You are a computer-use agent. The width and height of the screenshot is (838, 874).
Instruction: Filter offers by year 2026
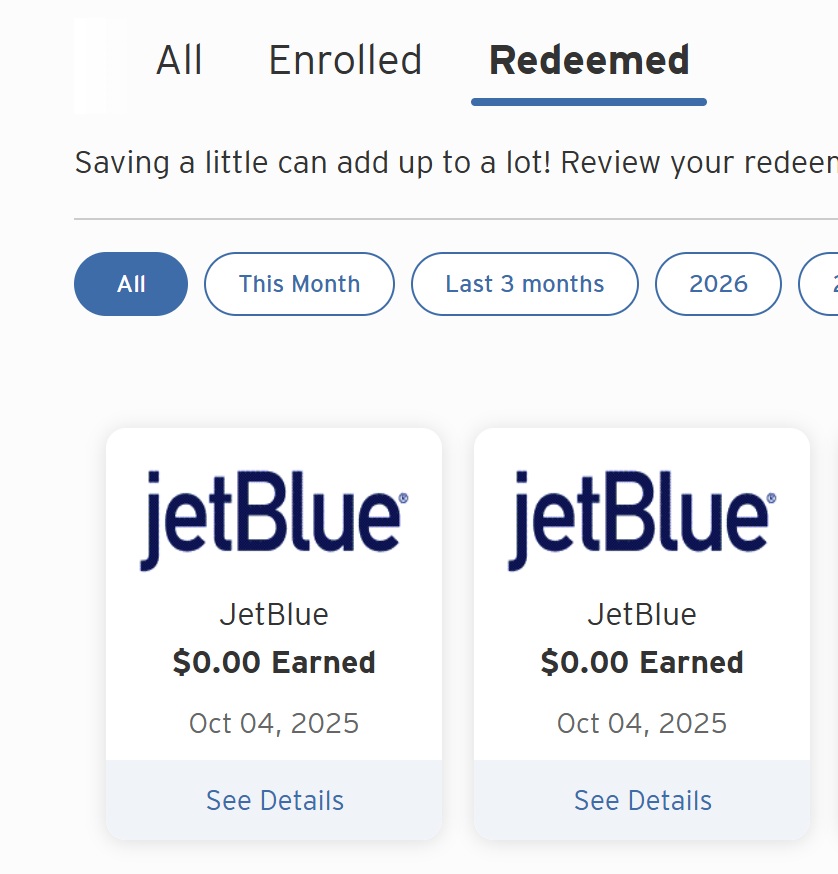point(718,284)
